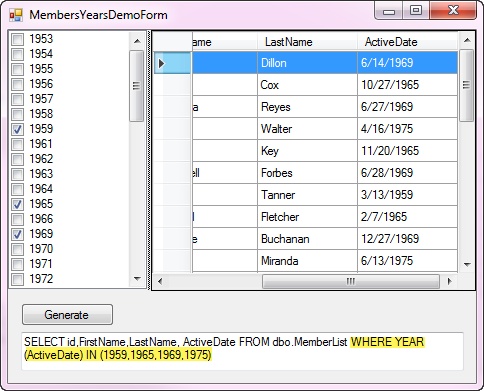Viewport: 484px width, 391px height.
Task: Enable the 1963 year checkbox
Action: (x=18, y=174)
